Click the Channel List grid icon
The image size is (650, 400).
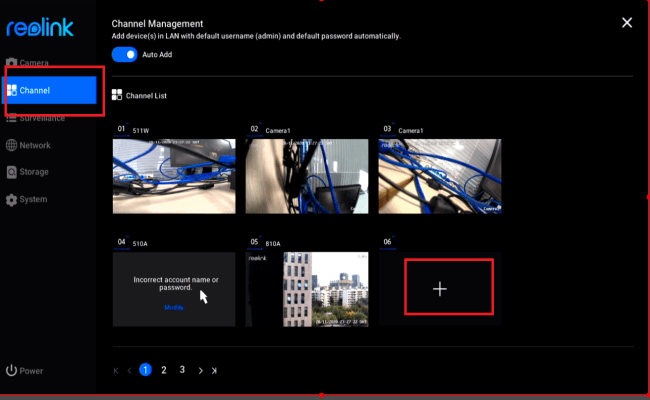[x=117, y=95]
